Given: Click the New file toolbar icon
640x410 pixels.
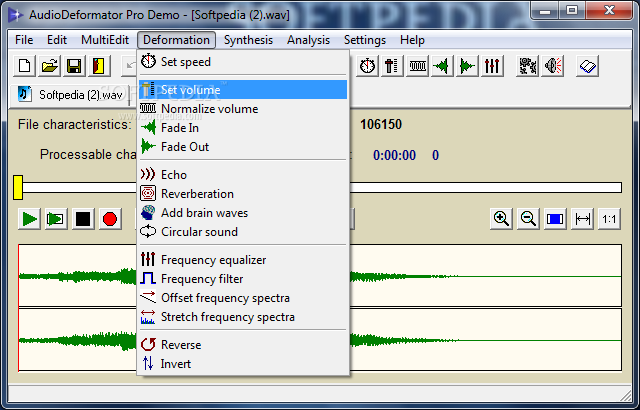Looking at the screenshot, I should pyautogui.click(x=24, y=66).
